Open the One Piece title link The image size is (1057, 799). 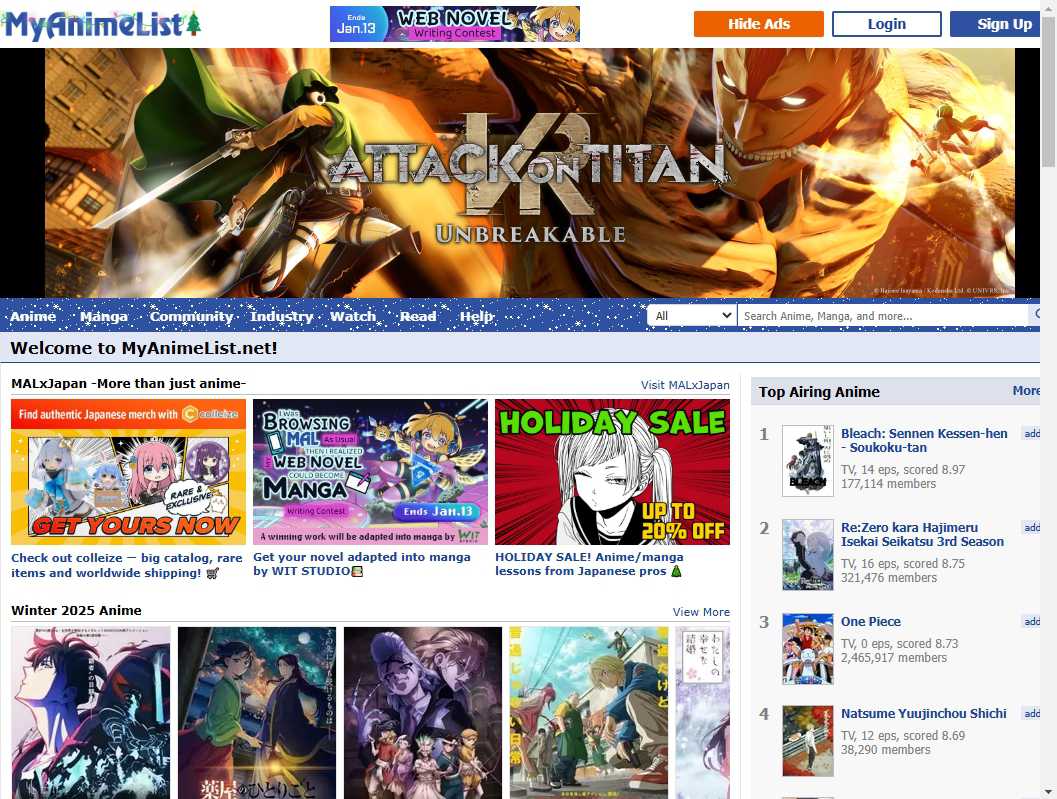[x=870, y=622]
